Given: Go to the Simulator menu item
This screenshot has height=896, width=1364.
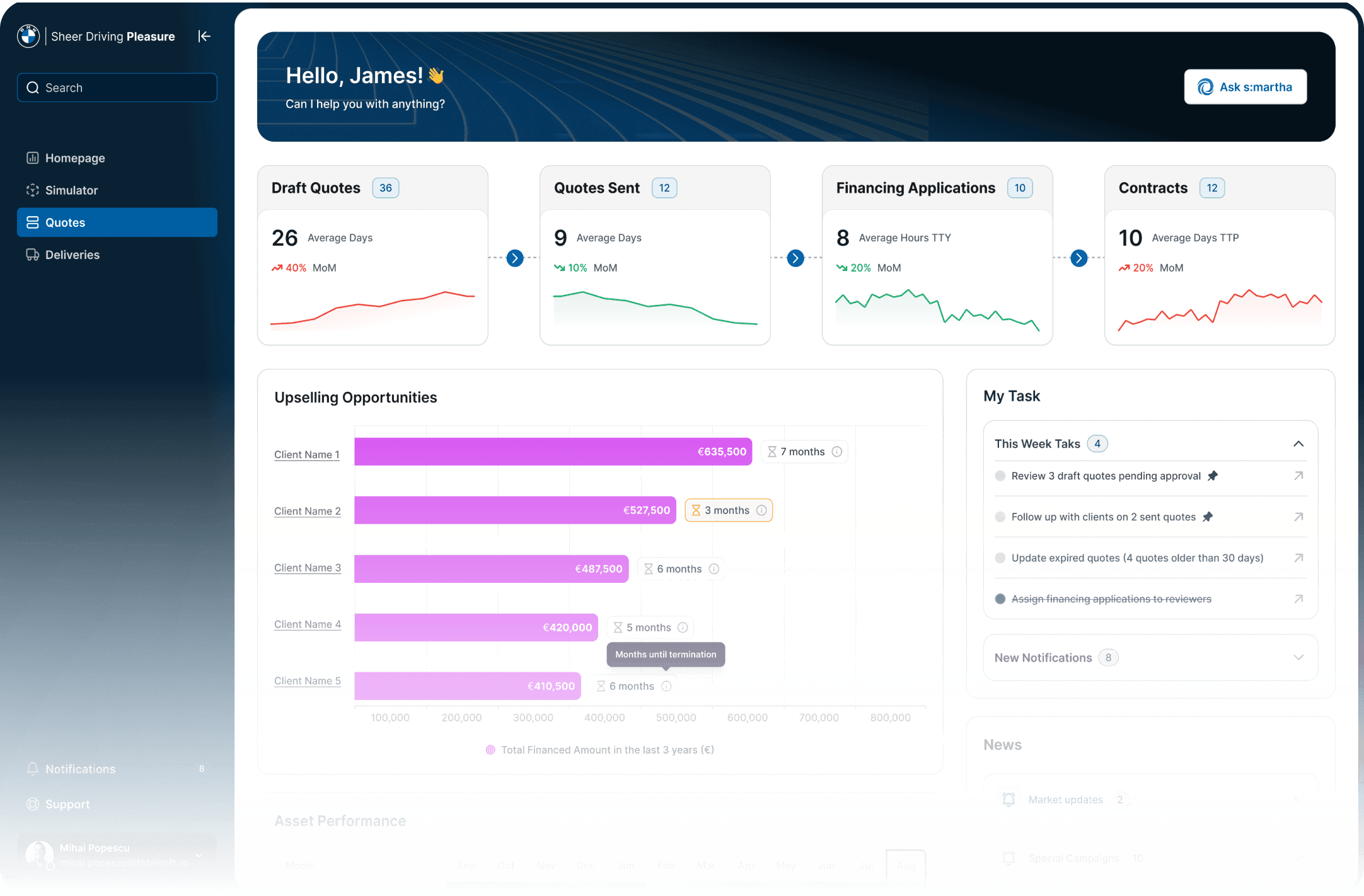Looking at the screenshot, I should coord(71,190).
